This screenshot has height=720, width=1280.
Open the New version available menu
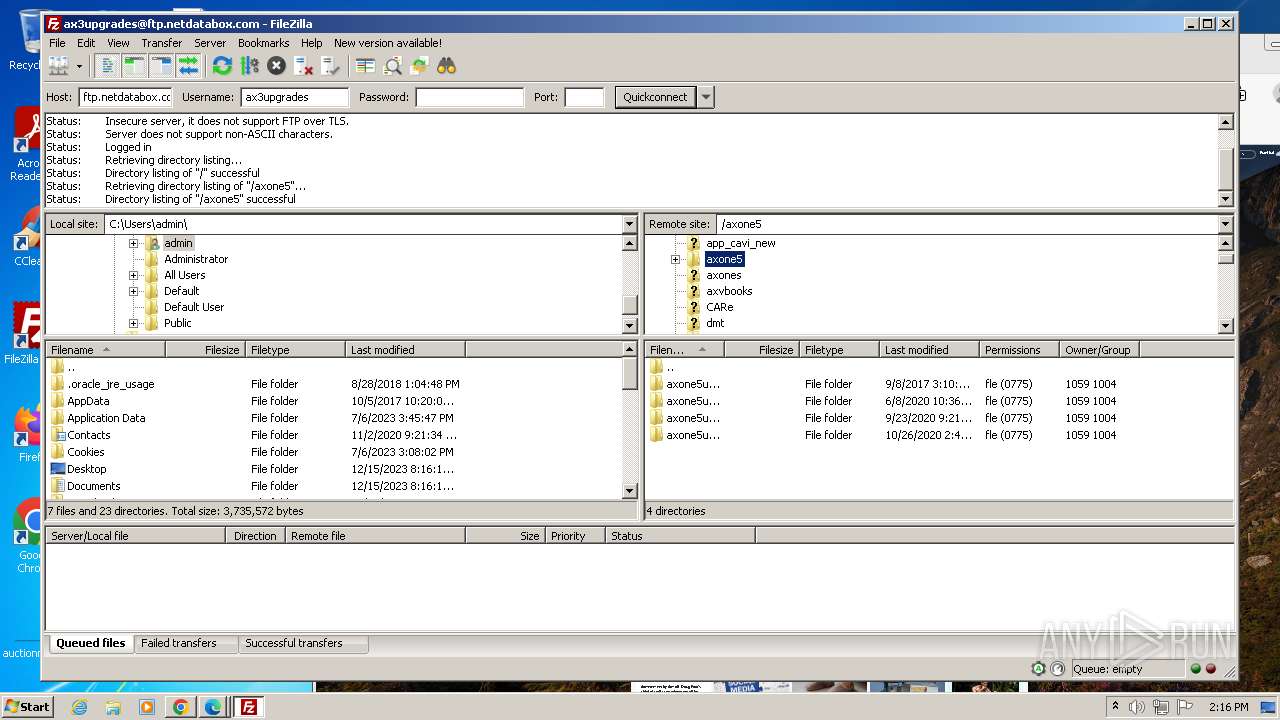[x=387, y=43]
